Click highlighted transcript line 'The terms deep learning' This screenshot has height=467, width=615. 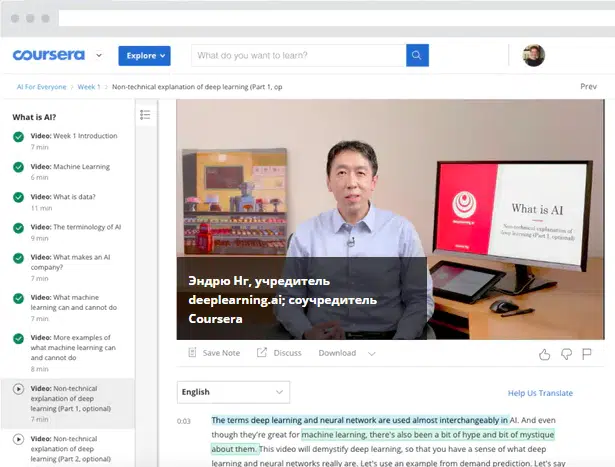[x=360, y=420]
